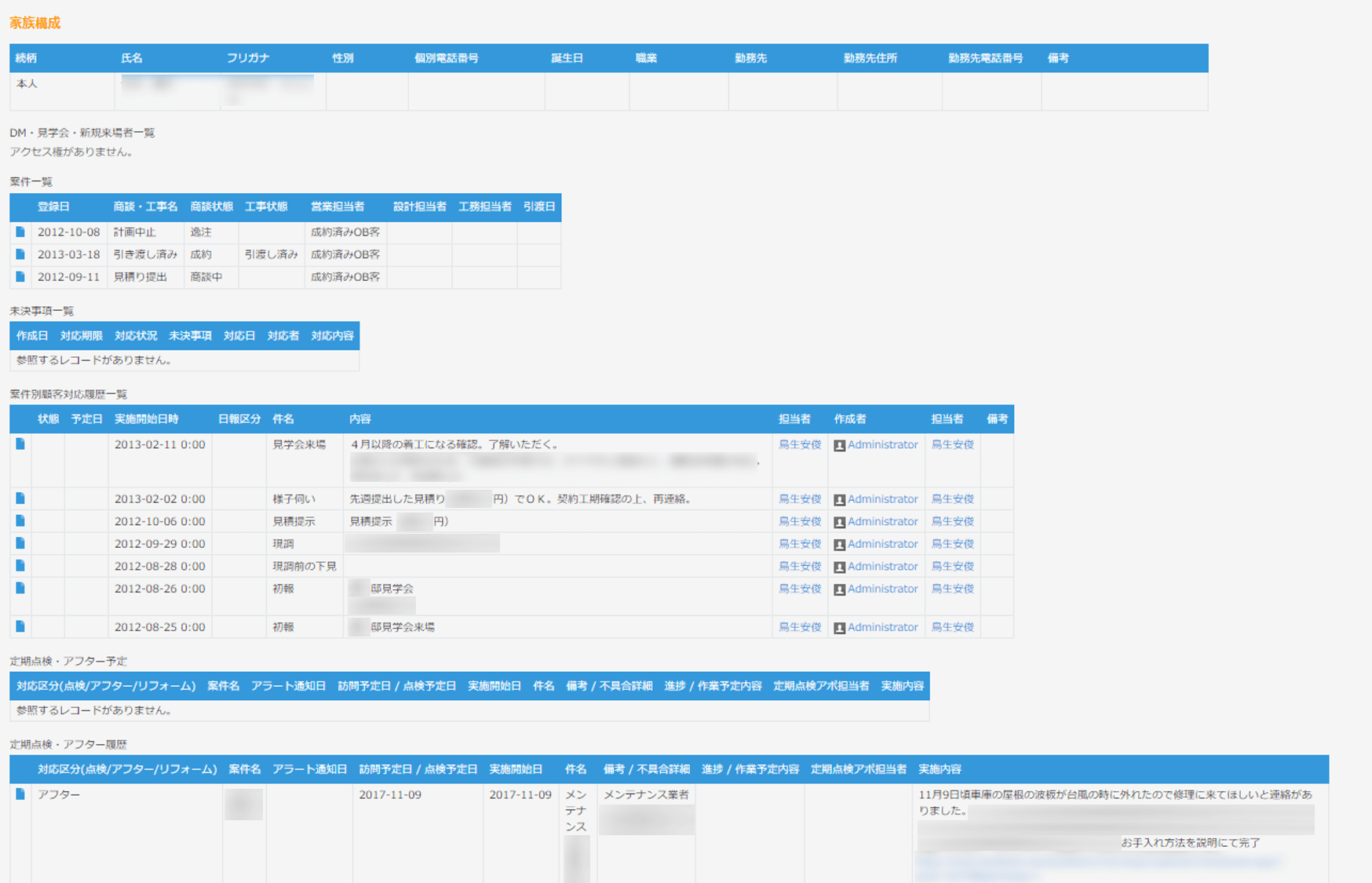Click 氏名 column header in family table

click(x=132, y=58)
